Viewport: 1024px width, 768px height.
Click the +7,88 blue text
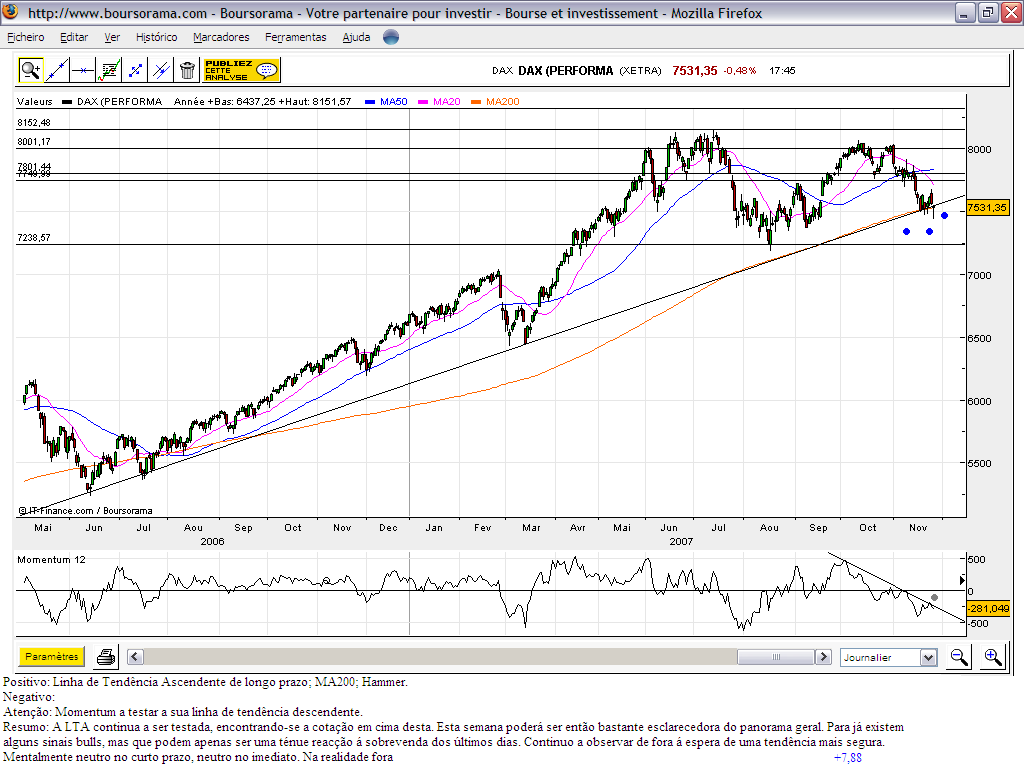[x=848, y=758]
